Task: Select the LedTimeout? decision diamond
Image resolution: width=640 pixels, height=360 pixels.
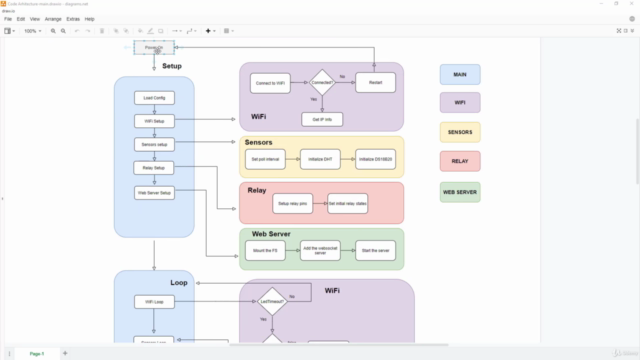Action: (x=272, y=302)
